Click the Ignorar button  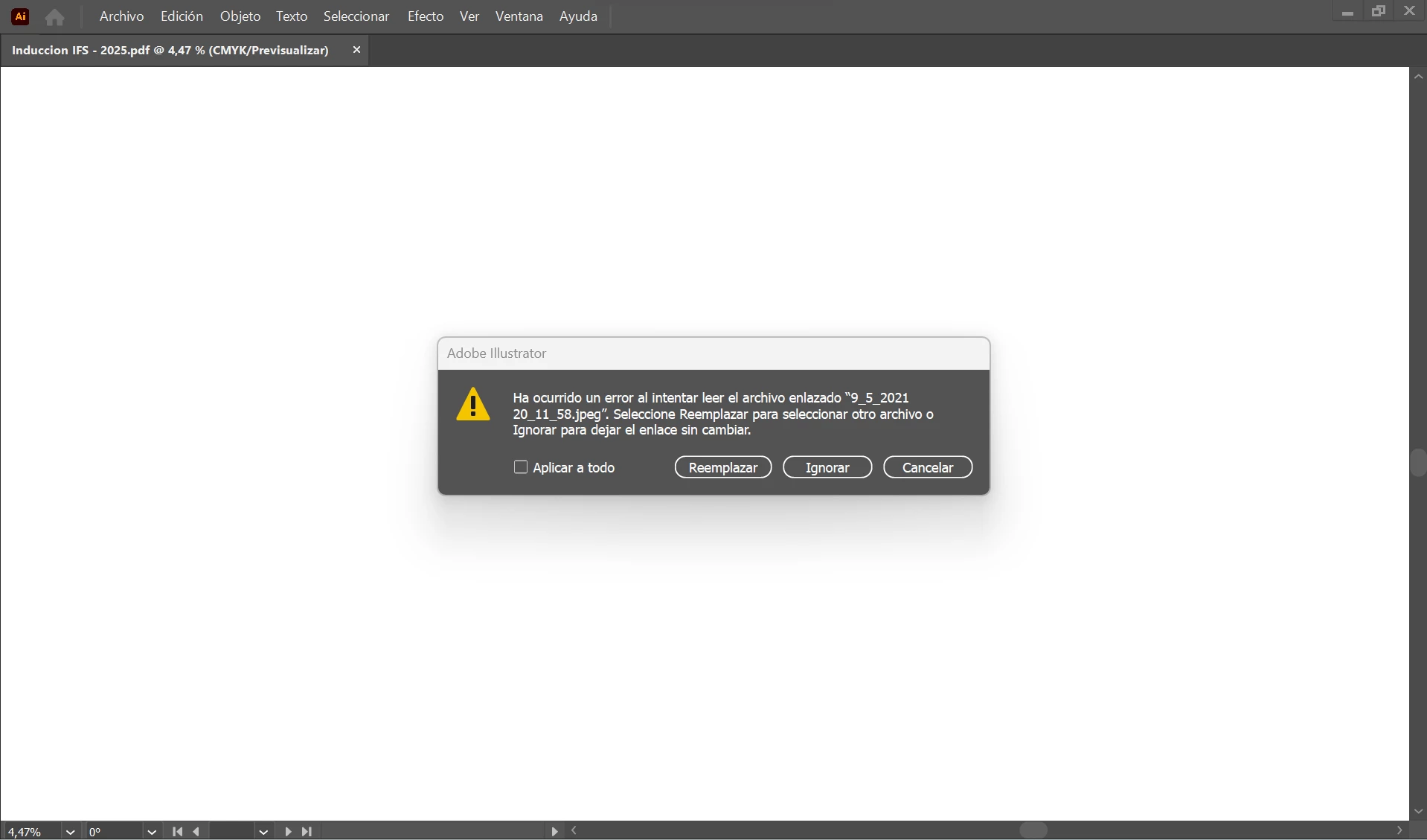[827, 467]
